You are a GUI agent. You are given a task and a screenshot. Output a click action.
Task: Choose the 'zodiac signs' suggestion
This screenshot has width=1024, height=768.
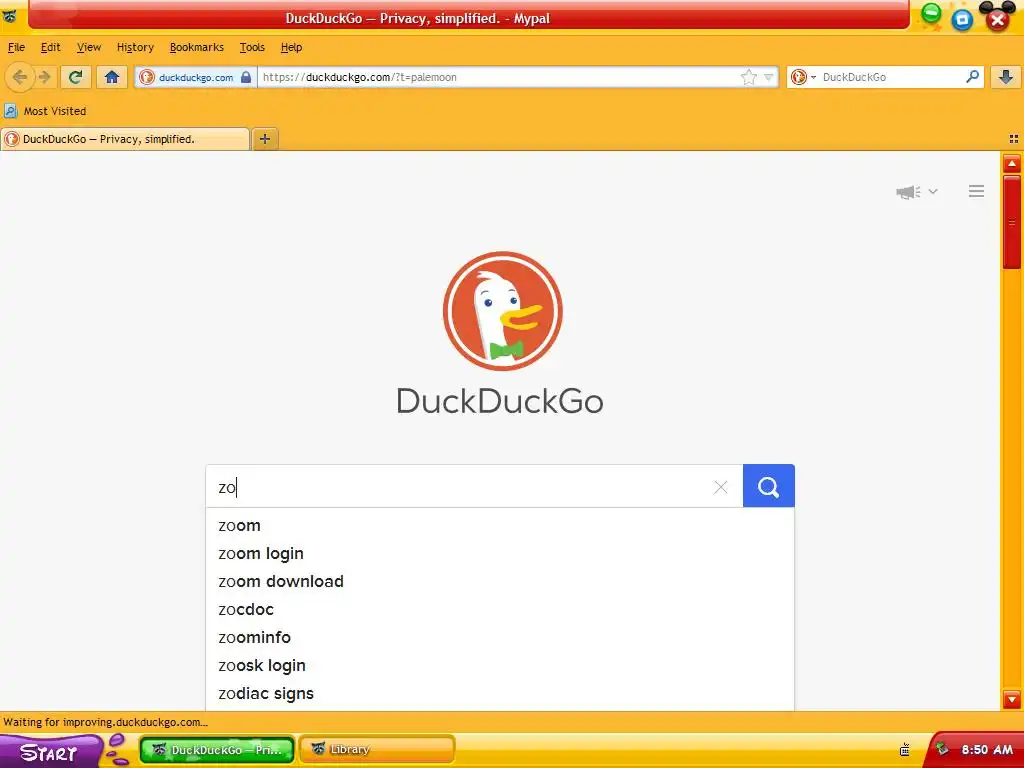(x=500, y=694)
